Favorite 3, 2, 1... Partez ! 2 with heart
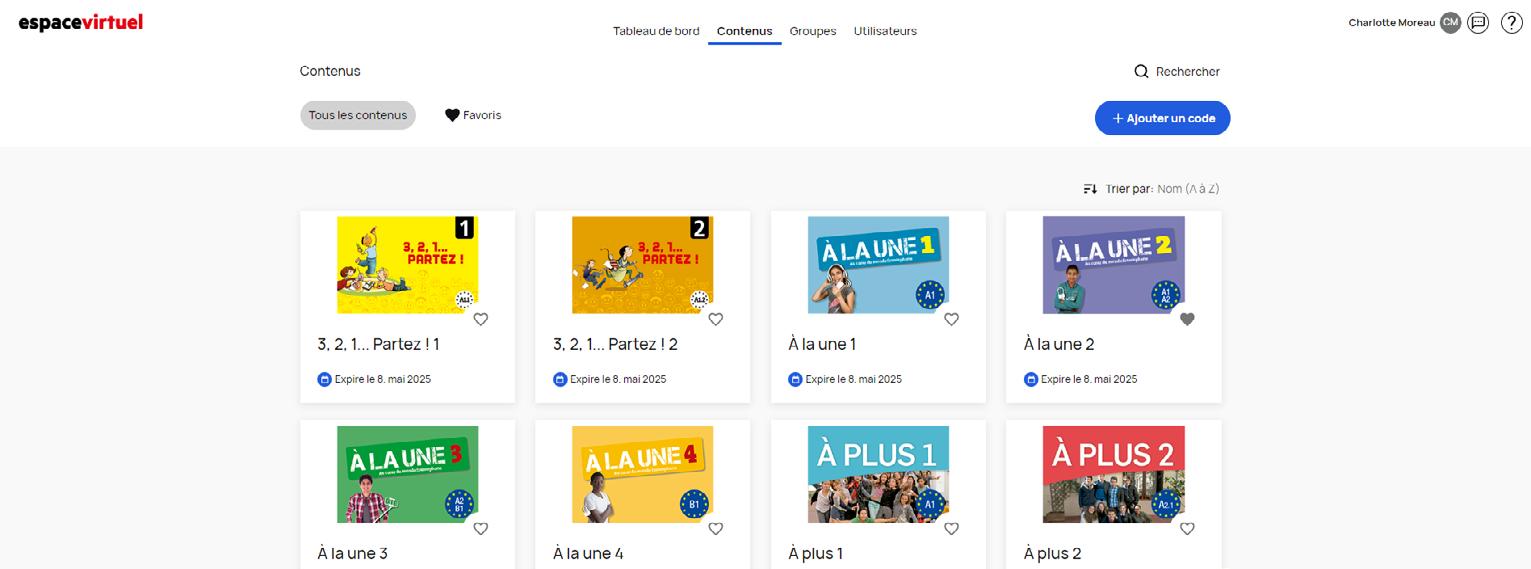 coord(716,319)
